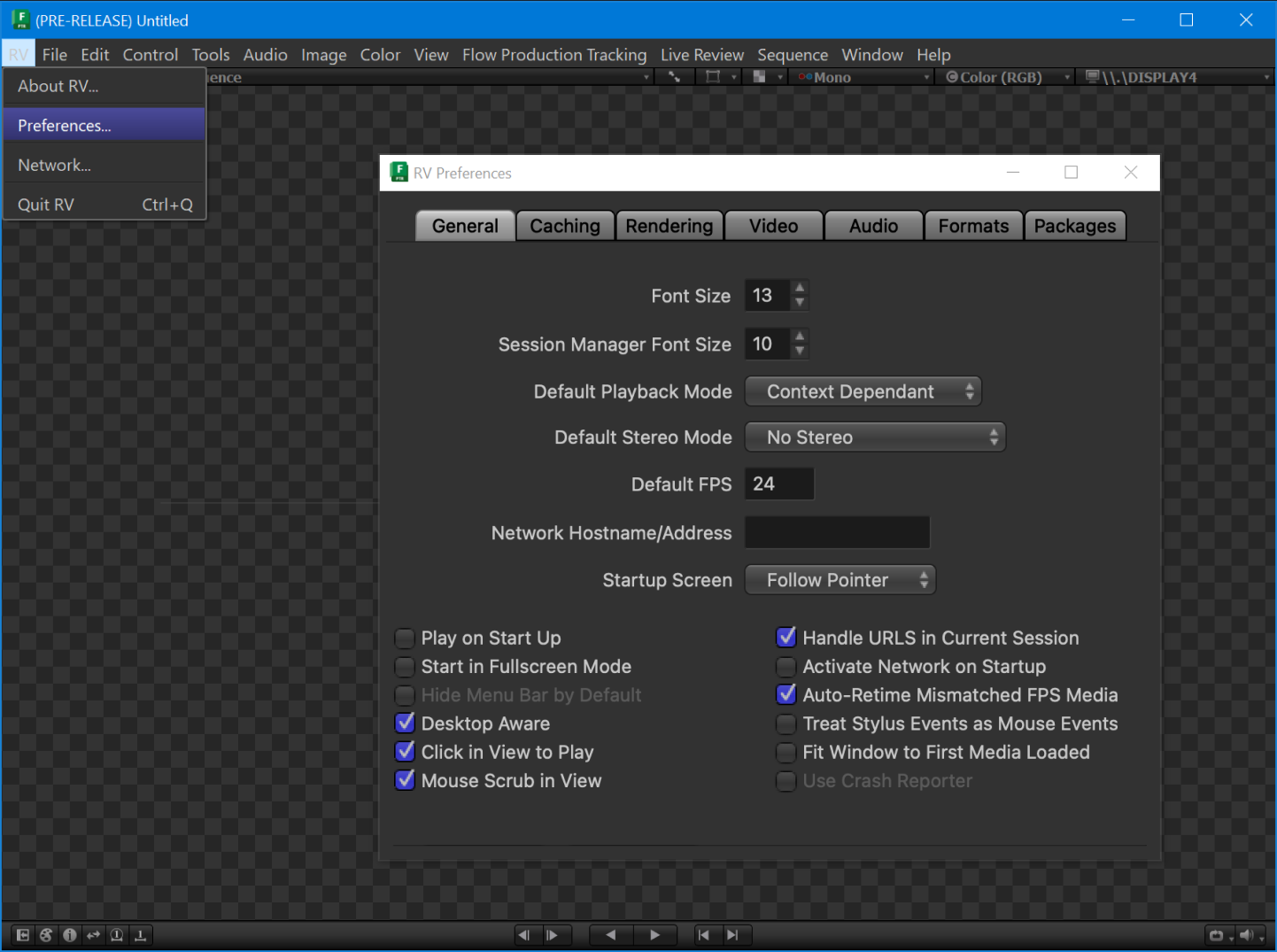Viewport: 1277px width, 952px height.
Task: Click the Network Hostname/Address field
Action: 838,533
